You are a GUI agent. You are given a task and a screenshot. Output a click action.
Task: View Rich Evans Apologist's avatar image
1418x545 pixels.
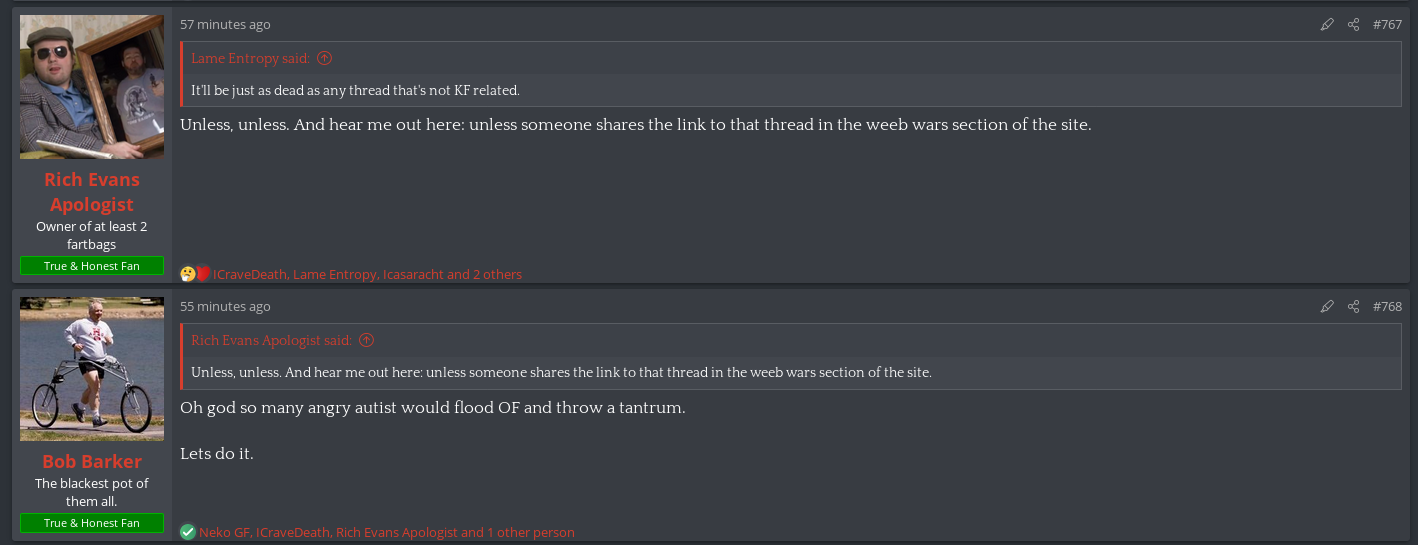click(92, 87)
